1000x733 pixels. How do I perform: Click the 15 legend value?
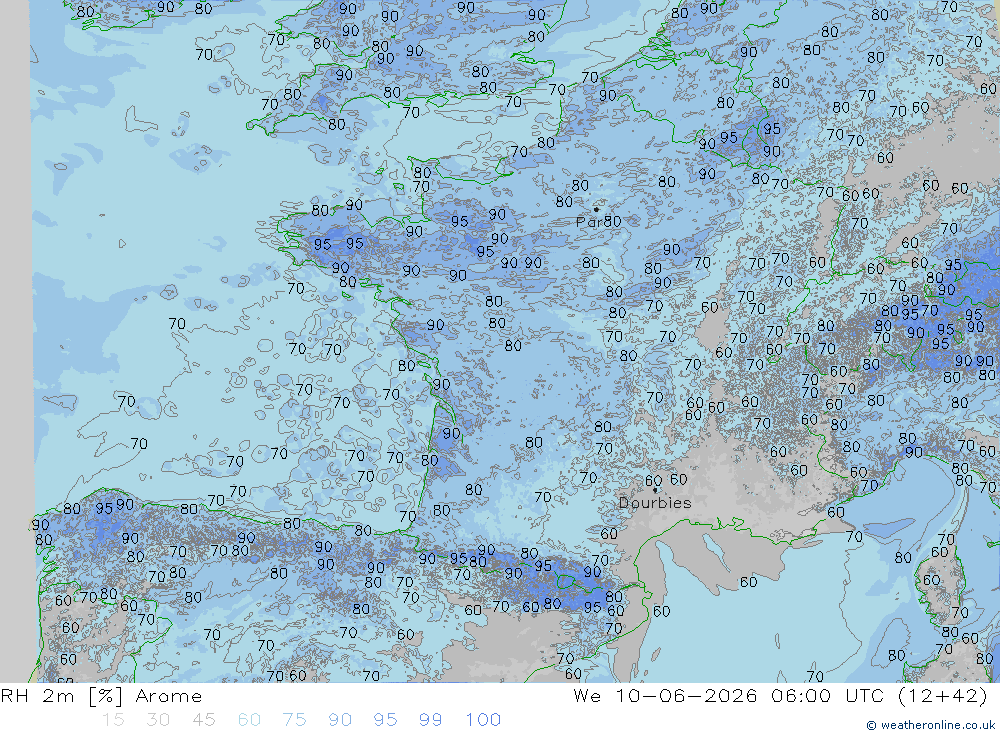pos(113,720)
